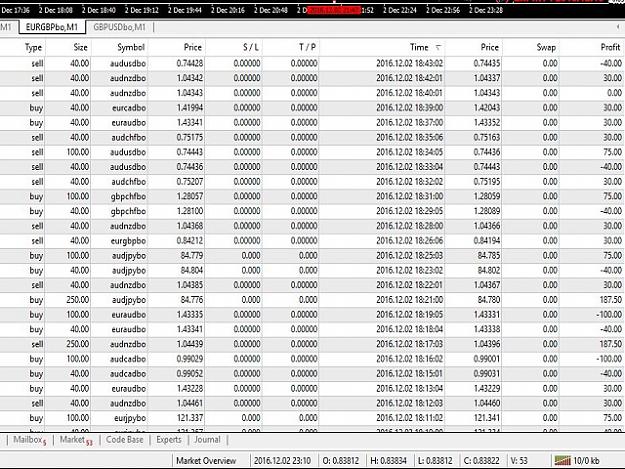
Task: Click the V: 53 status value
Action: (519, 461)
